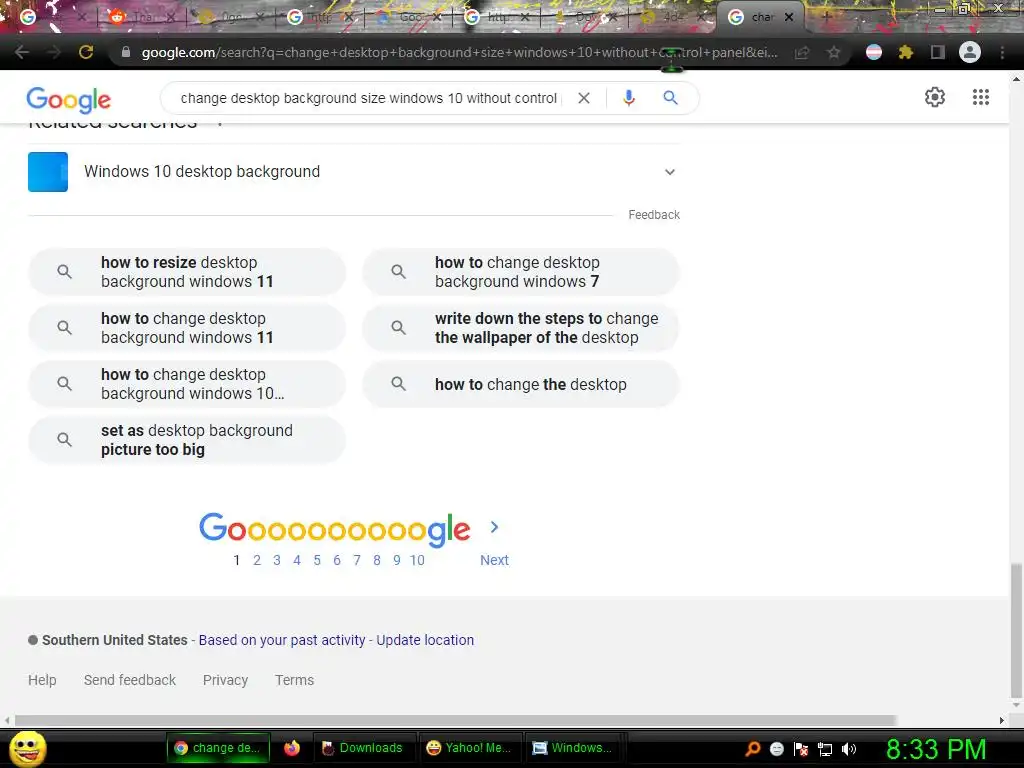Click the next-page arrow beside Goooogle logo
The width and height of the screenshot is (1024, 768).
pos(494,527)
